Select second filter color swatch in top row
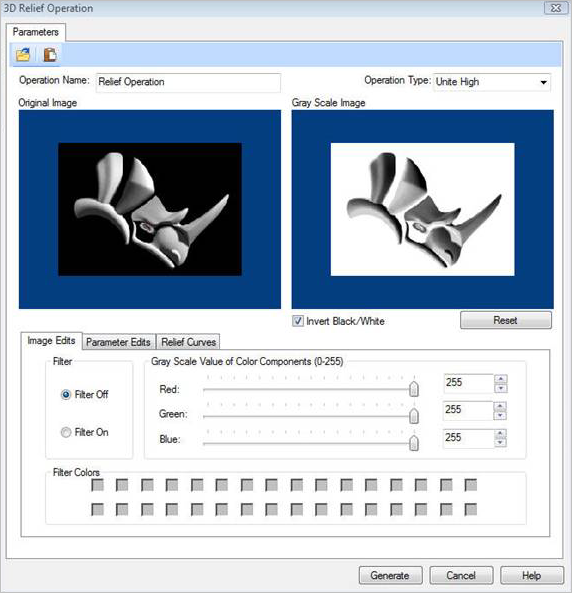Viewport: 572px width, 593px height. click(x=122, y=485)
